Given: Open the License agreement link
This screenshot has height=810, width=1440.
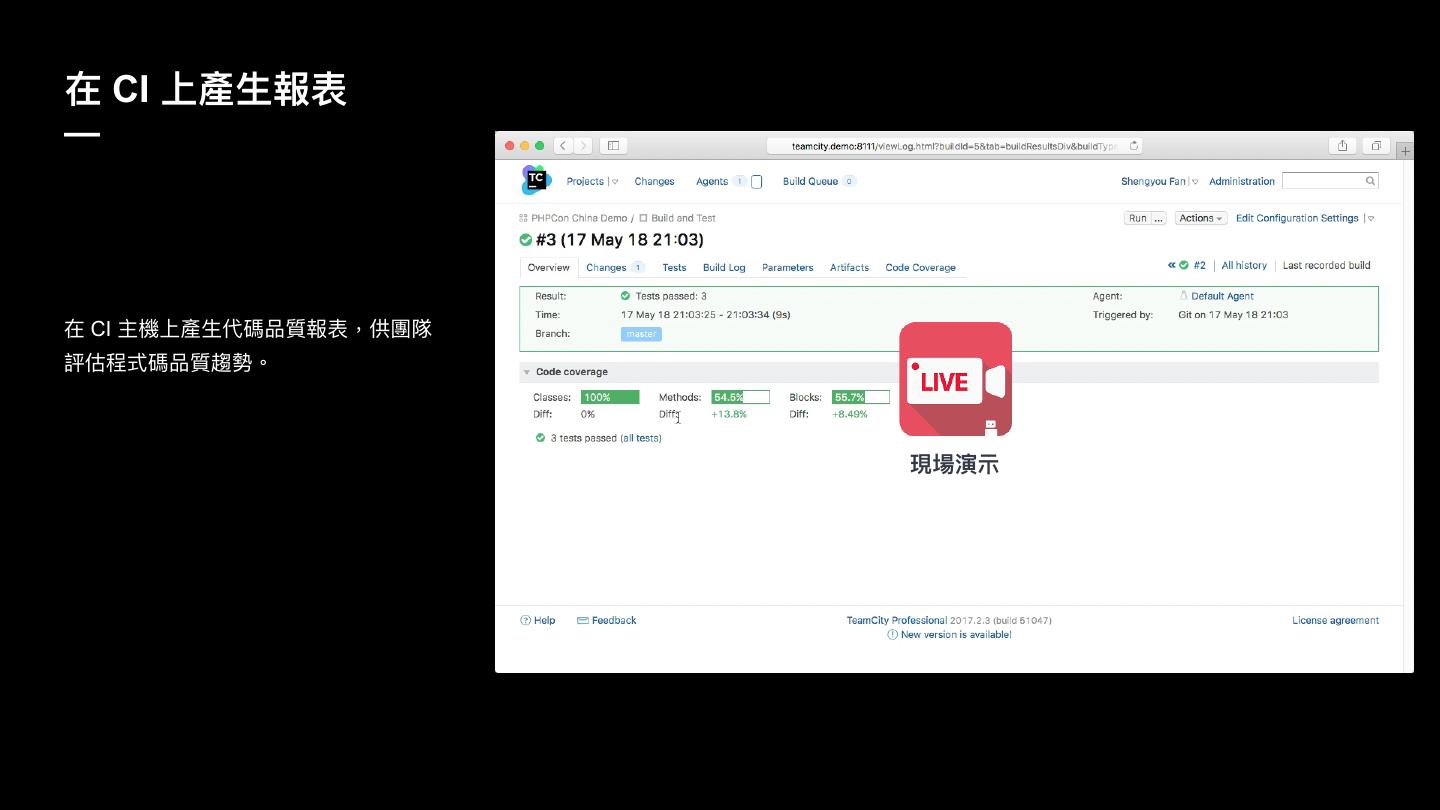Looking at the screenshot, I should click(x=1335, y=621).
